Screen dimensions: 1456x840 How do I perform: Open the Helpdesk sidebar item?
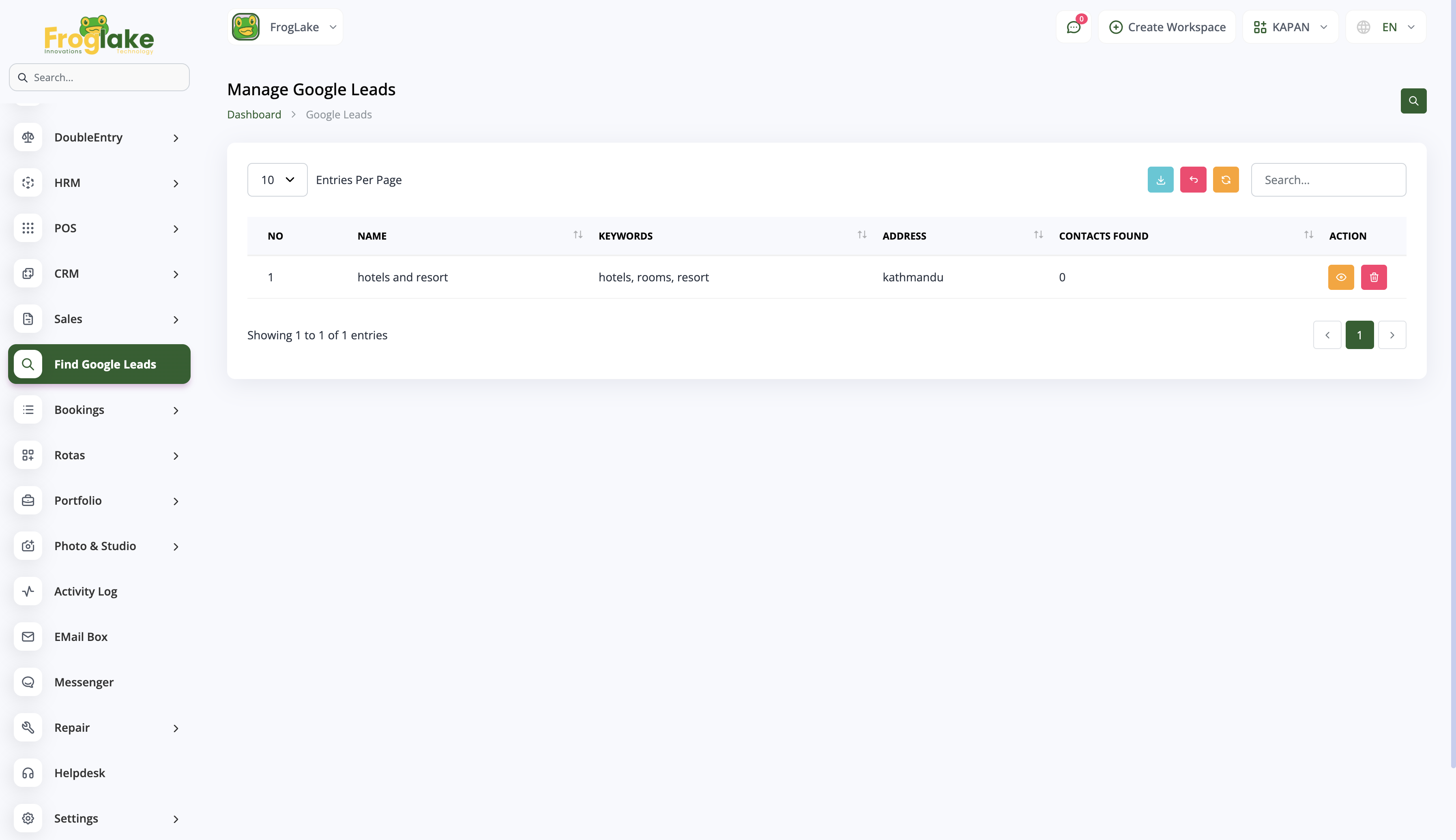[79, 773]
